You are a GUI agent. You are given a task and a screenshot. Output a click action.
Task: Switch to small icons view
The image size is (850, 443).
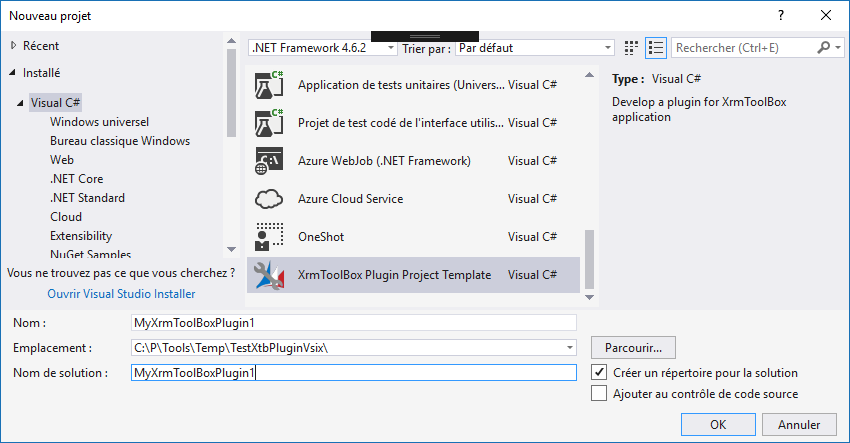tap(630, 48)
